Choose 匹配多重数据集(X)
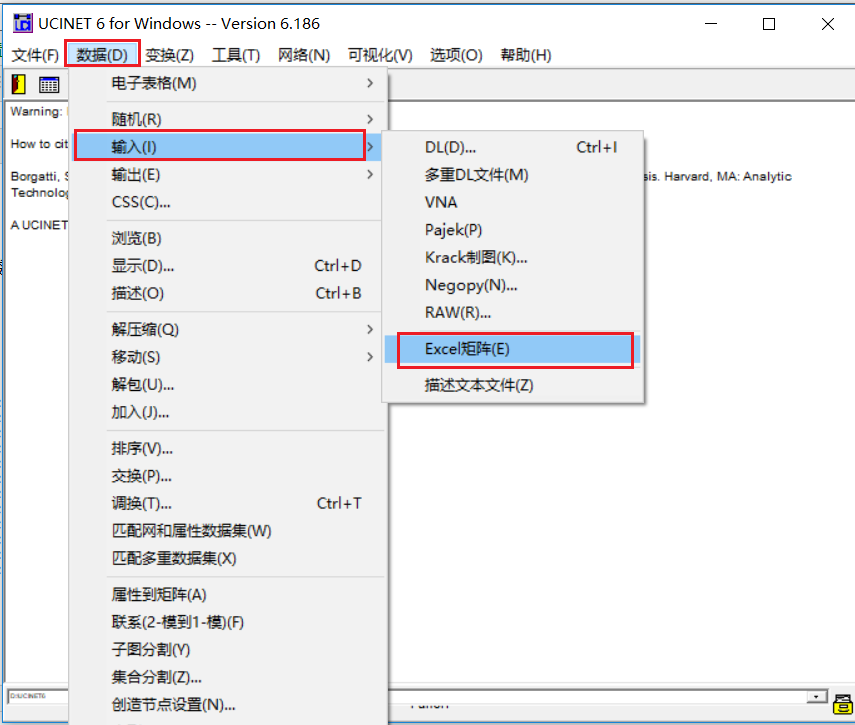The image size is (855, 725). [227, 558]
